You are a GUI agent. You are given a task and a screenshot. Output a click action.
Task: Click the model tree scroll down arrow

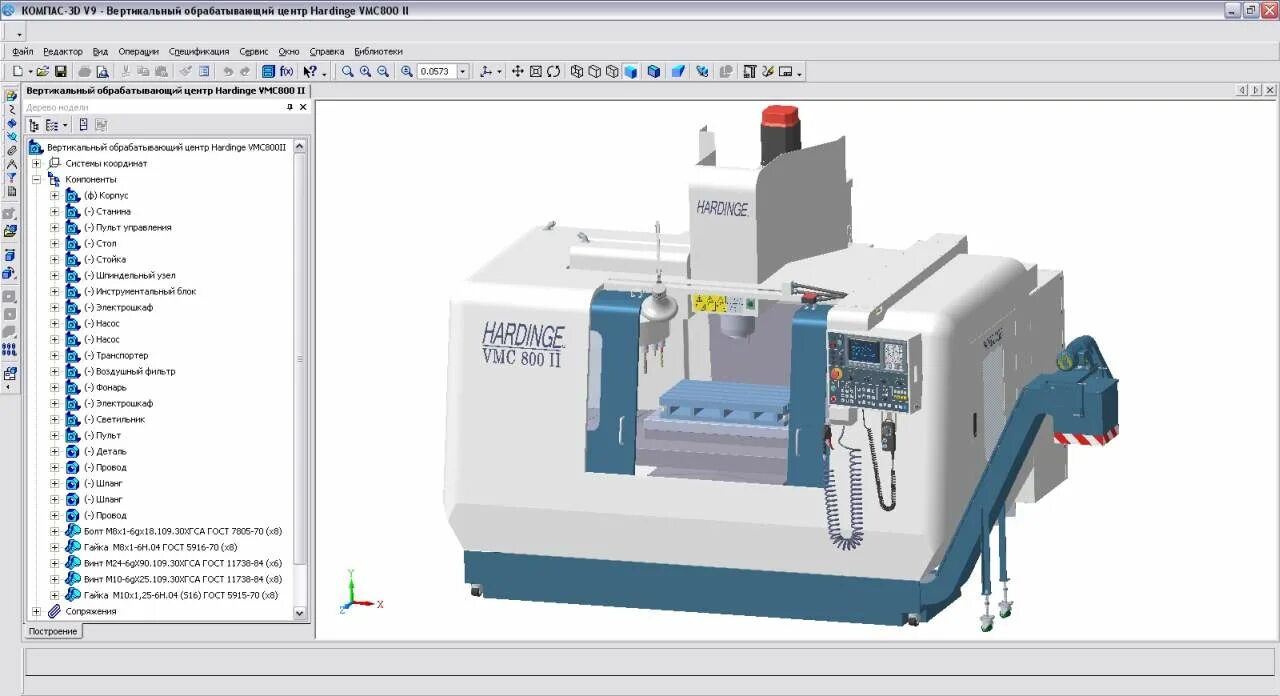click(x=300, y=614)
